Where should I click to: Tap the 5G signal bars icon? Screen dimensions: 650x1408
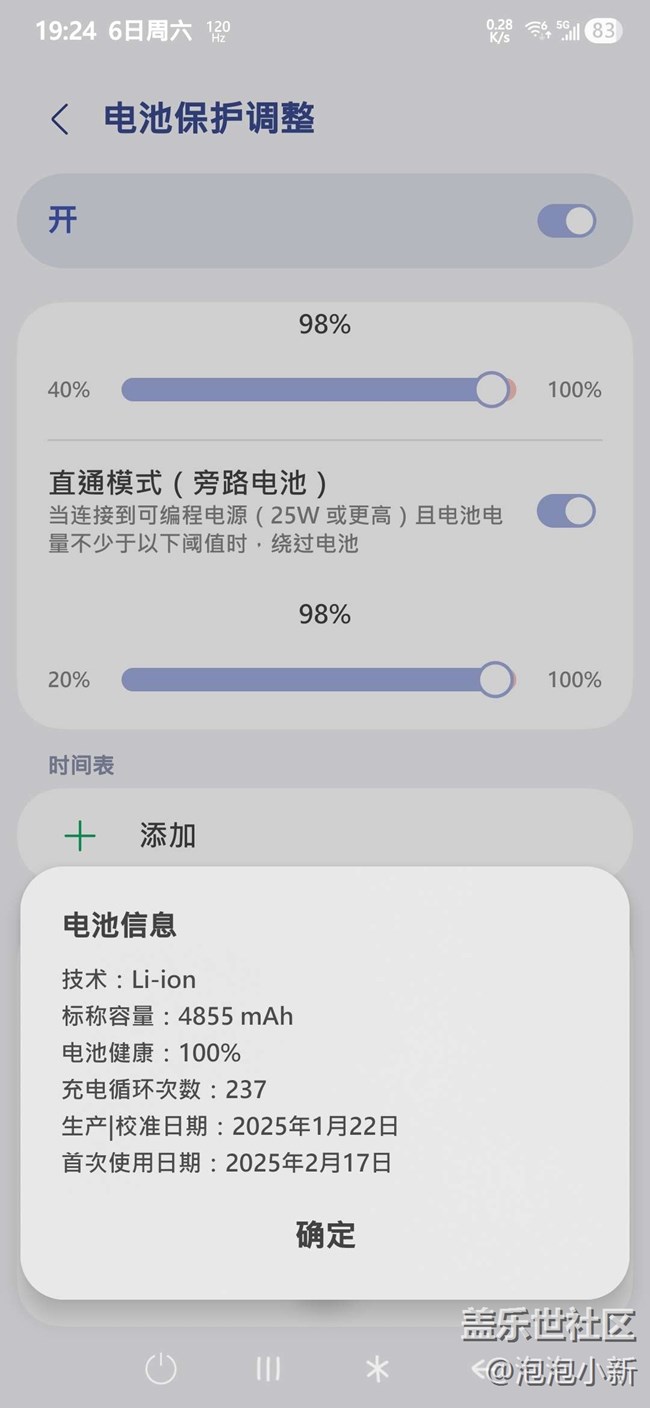point(568,31)
